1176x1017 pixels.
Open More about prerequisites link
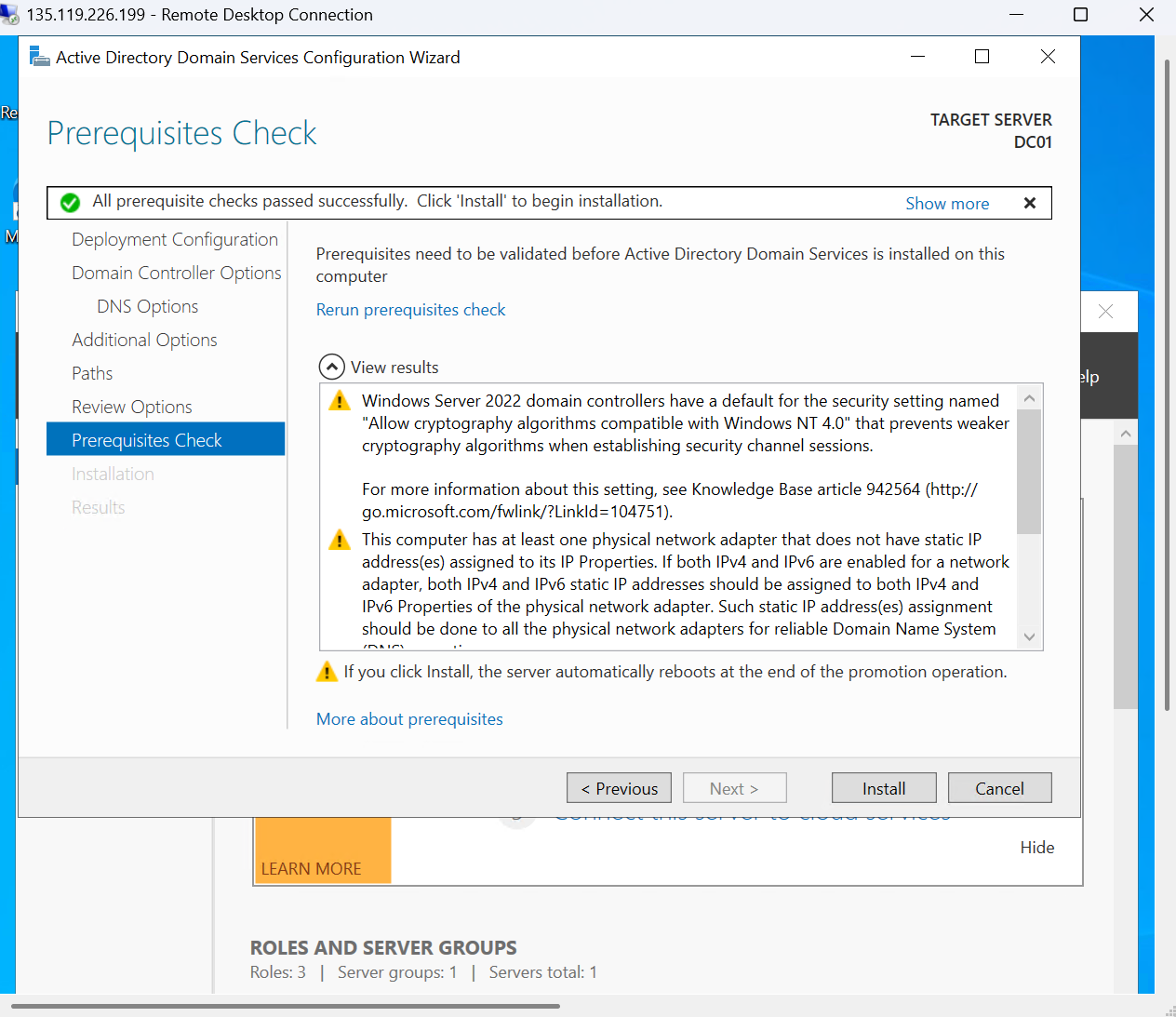click(409, 719)
